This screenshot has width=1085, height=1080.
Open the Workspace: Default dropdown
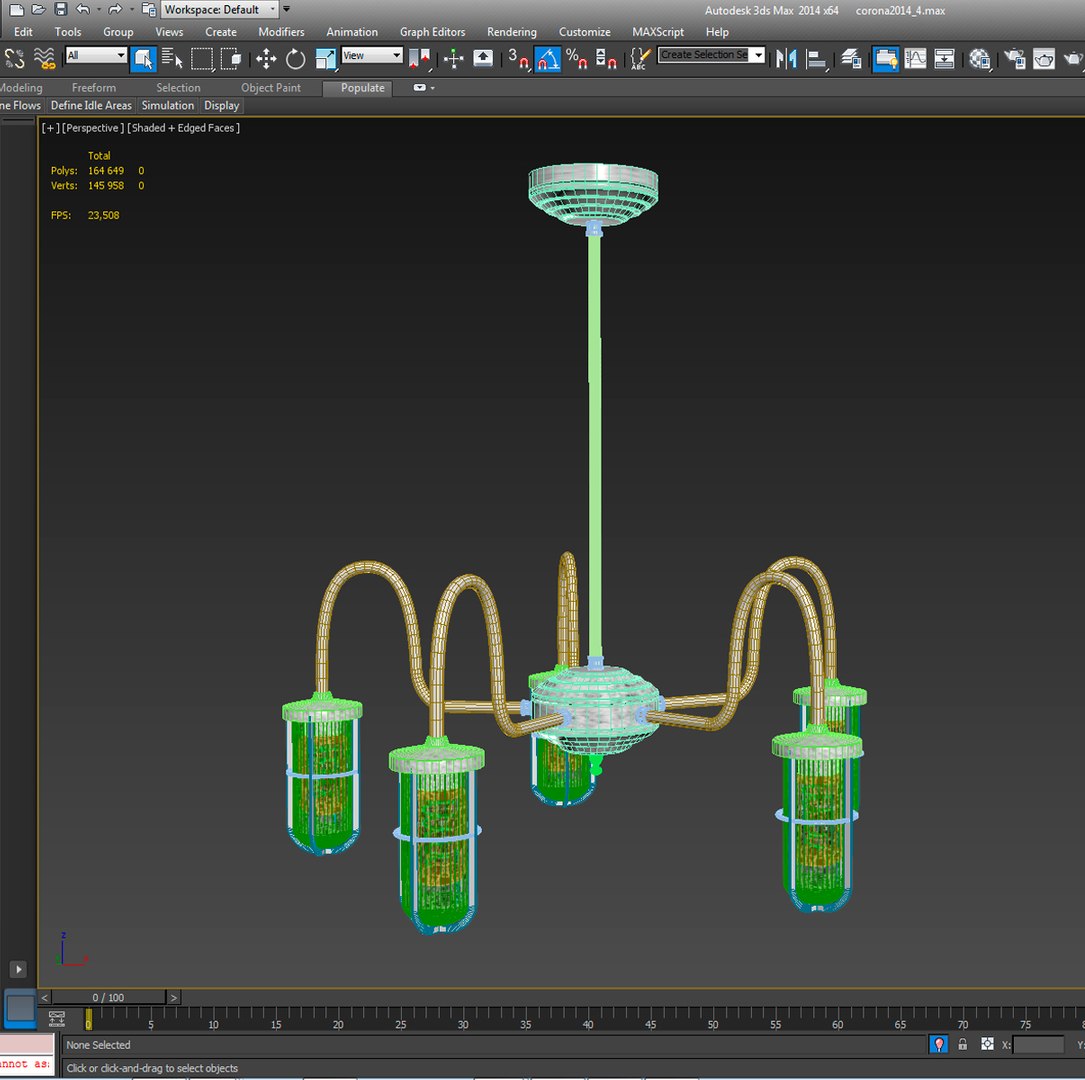coord(219,10)
